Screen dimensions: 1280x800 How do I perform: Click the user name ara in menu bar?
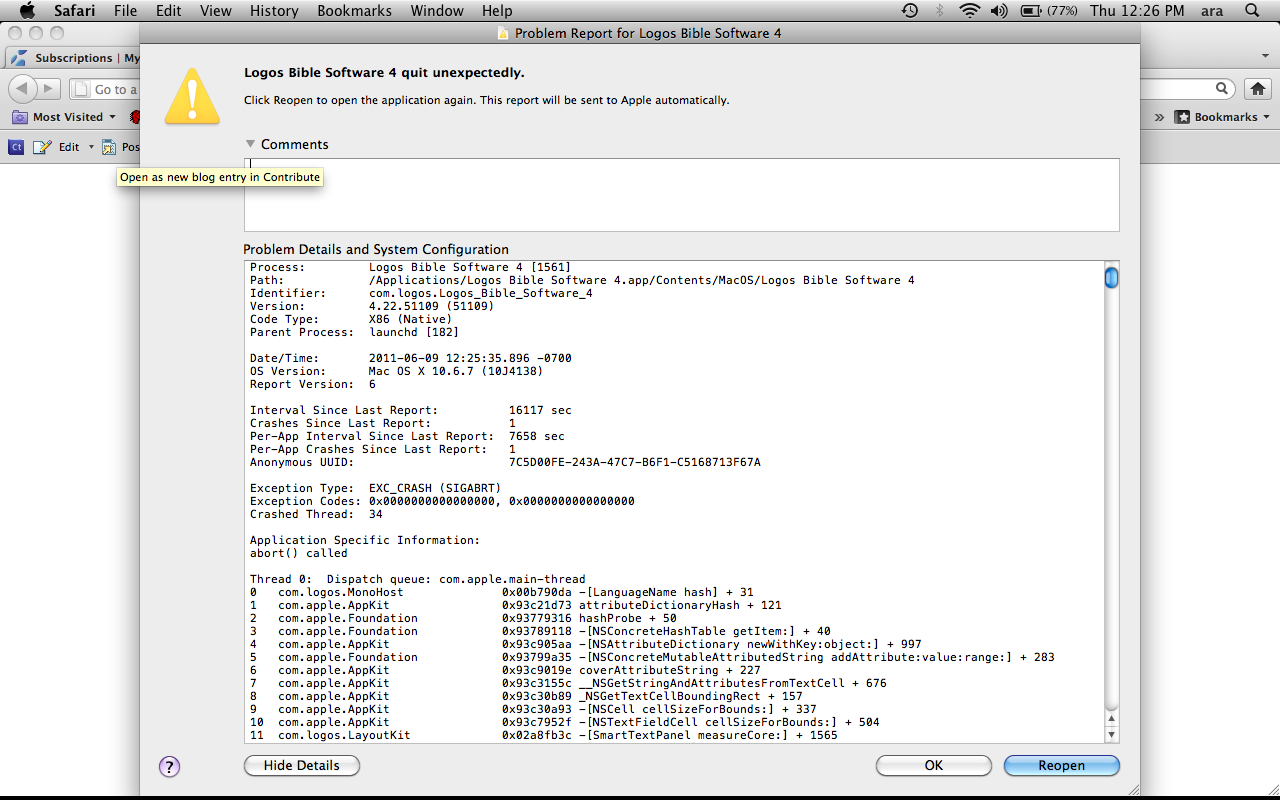pyautogui.click(x=1212, y=11)
